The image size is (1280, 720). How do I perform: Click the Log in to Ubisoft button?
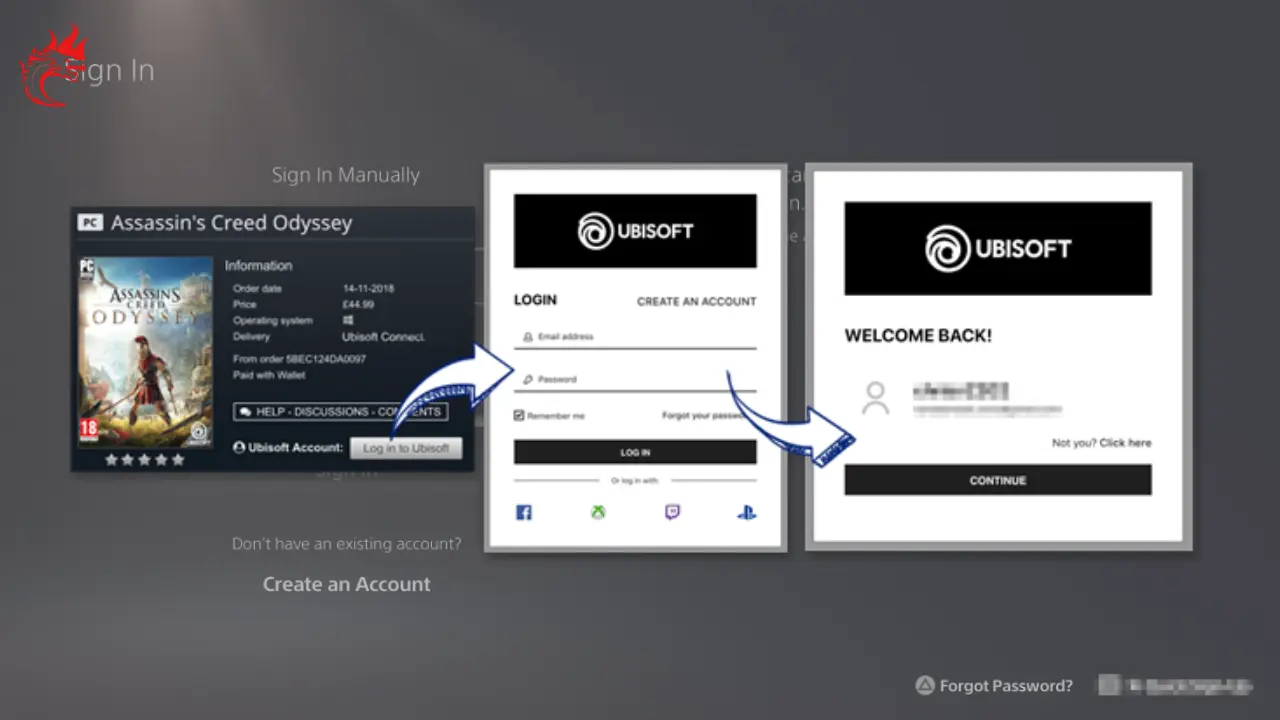406,448
